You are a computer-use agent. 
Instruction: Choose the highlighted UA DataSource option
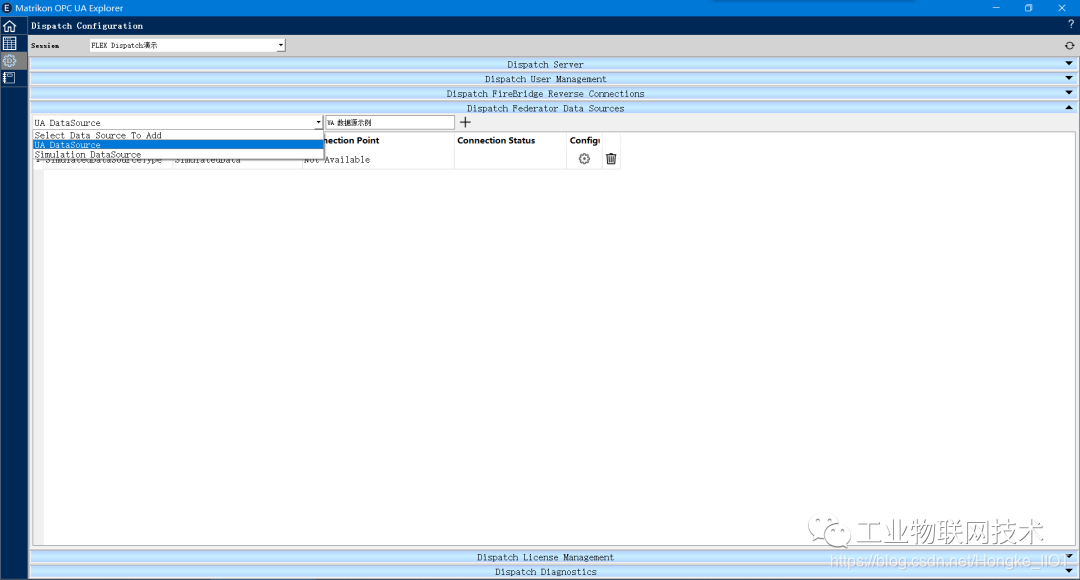[x=178, y=145]
